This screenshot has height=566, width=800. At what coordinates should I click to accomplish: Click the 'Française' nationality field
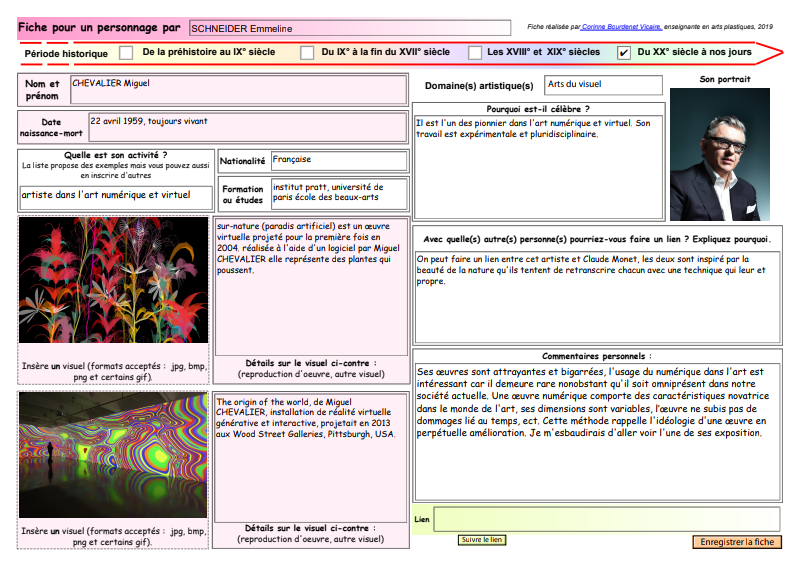click(x=338, y=161)
